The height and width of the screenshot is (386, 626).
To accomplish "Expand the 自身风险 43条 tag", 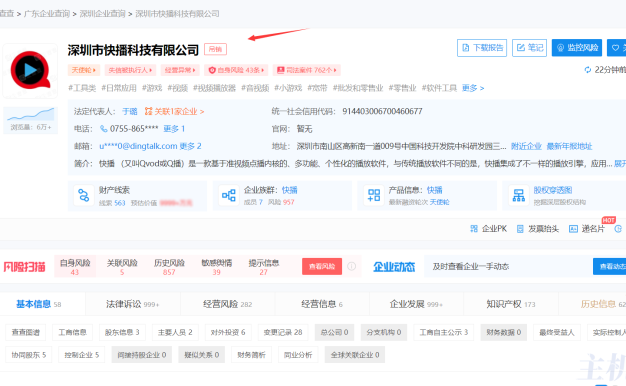I will click(x=236, y=70).
